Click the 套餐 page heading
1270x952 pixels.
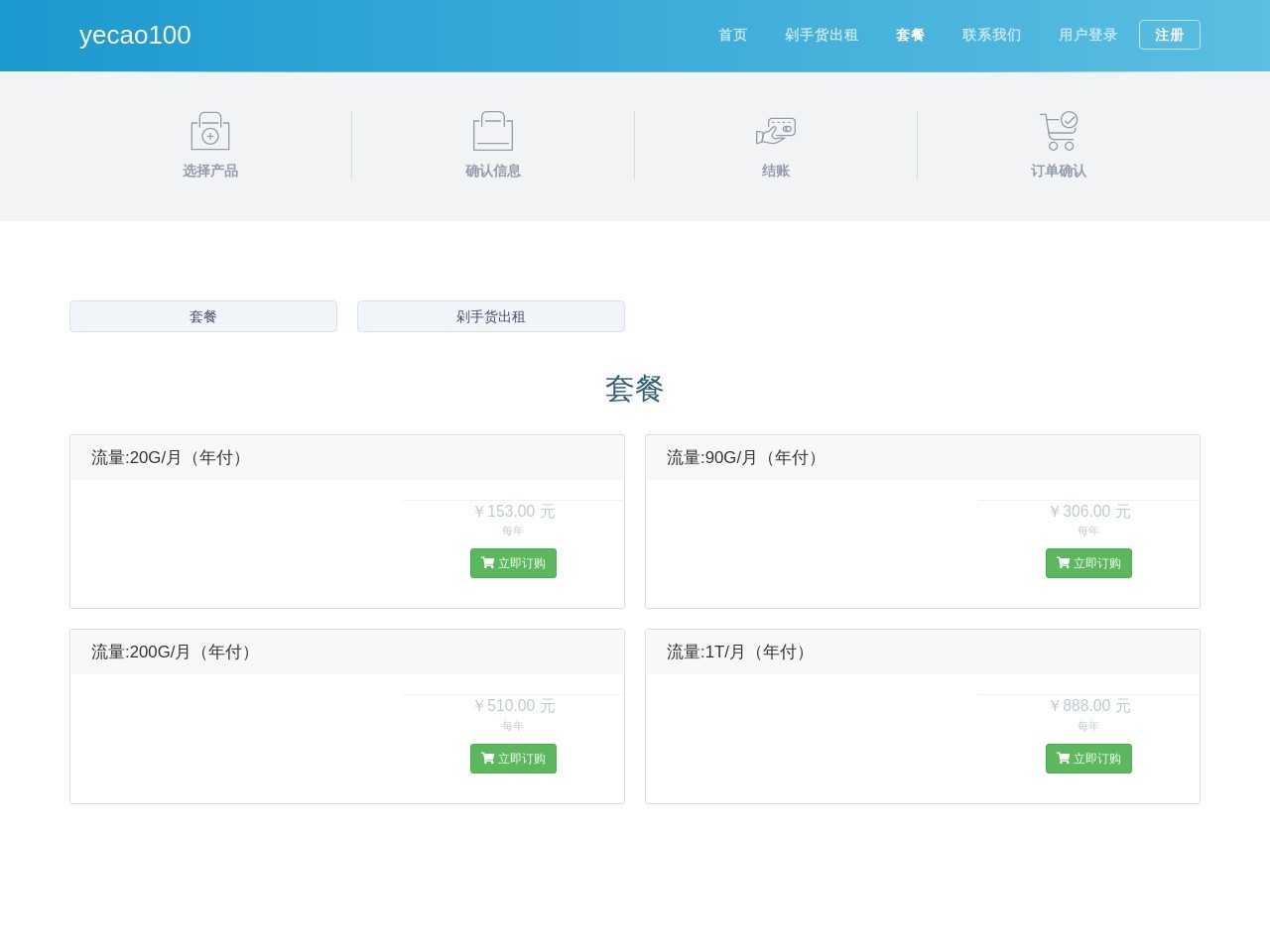pyautogui.click(x=635, y=389)
